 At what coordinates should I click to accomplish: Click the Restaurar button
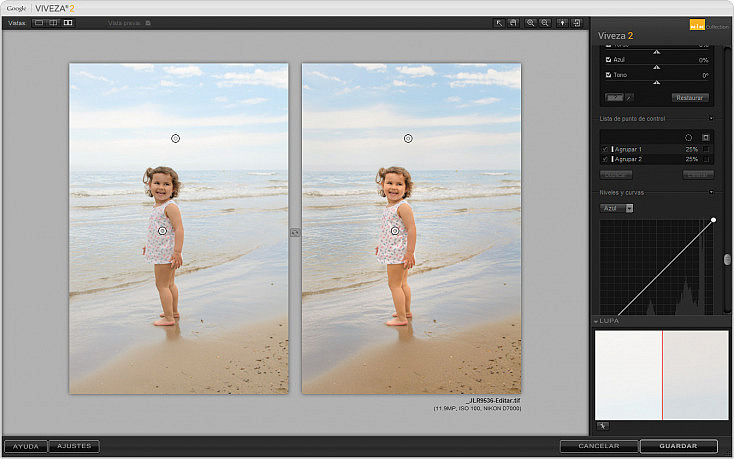pos(690,98)
